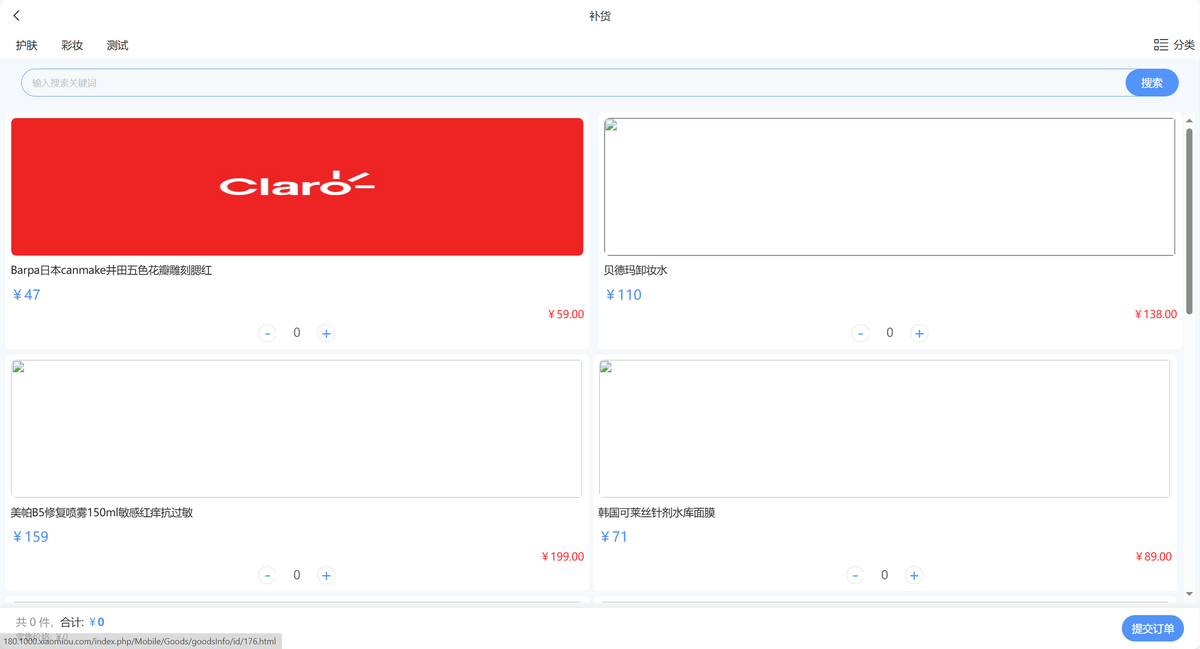
Task: Decrease quantity of 美帕B5修复喷雾
Action: (x=267, y=575)
